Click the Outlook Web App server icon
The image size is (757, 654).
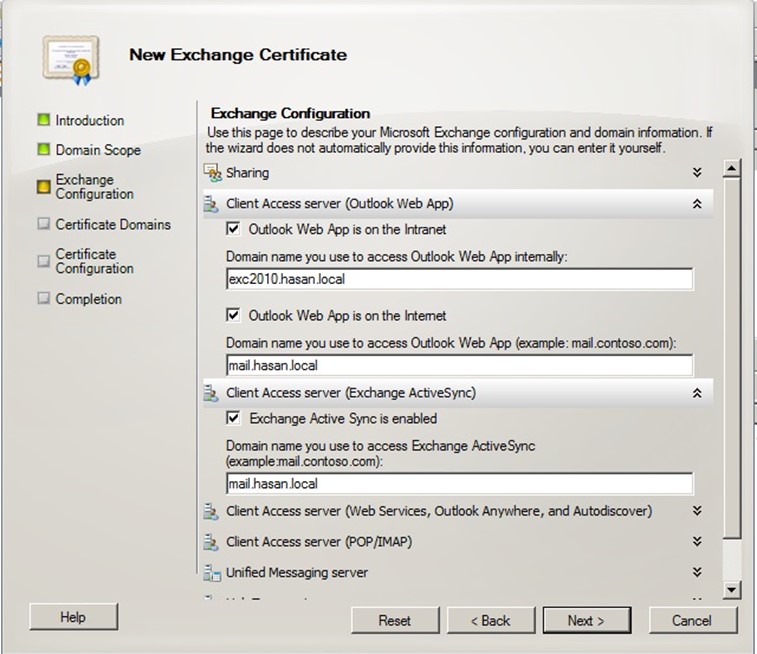pyautogui.click(x=212, y=204)
